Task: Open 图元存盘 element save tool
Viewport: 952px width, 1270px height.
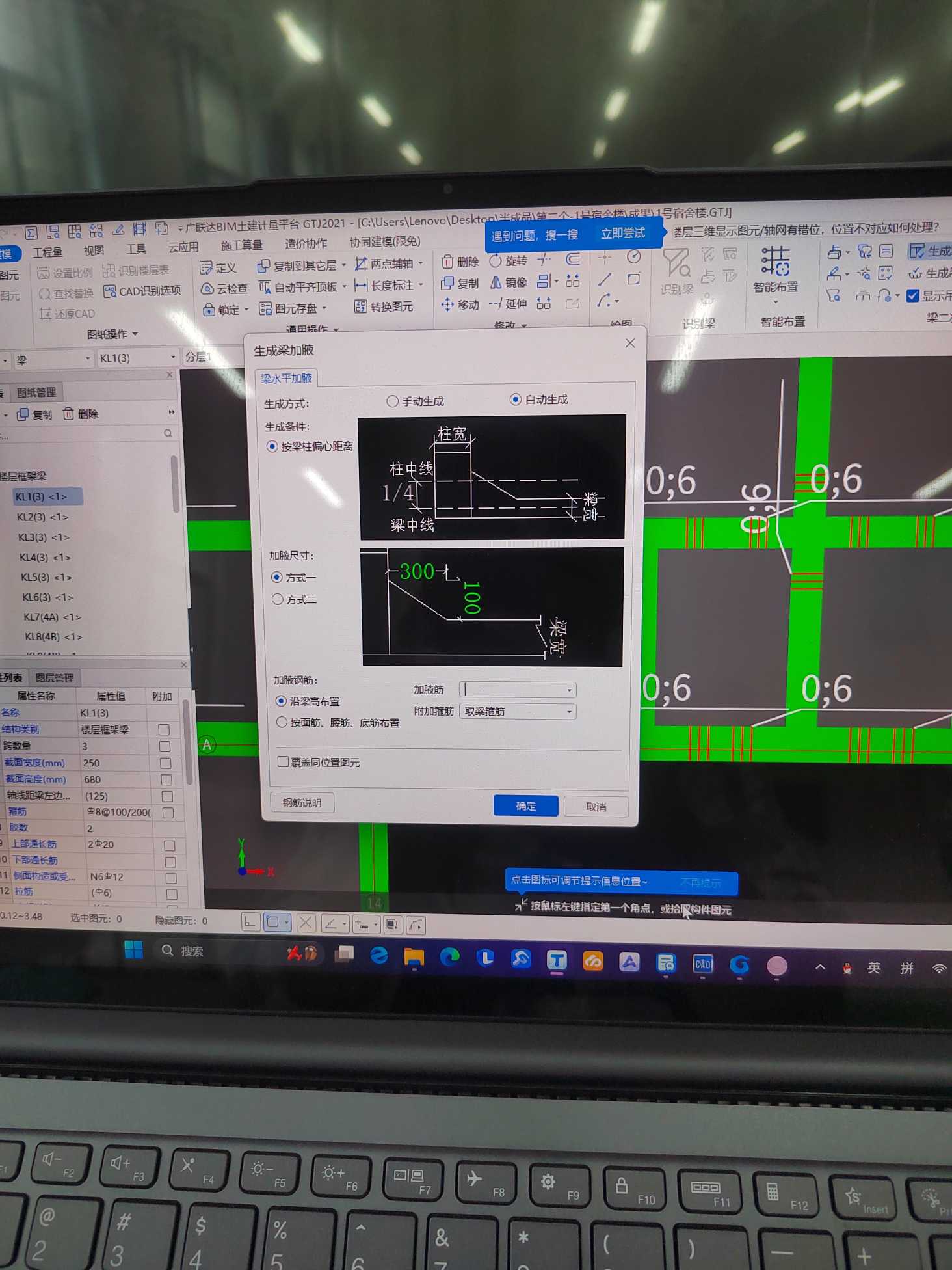Action: coord(288,308)
